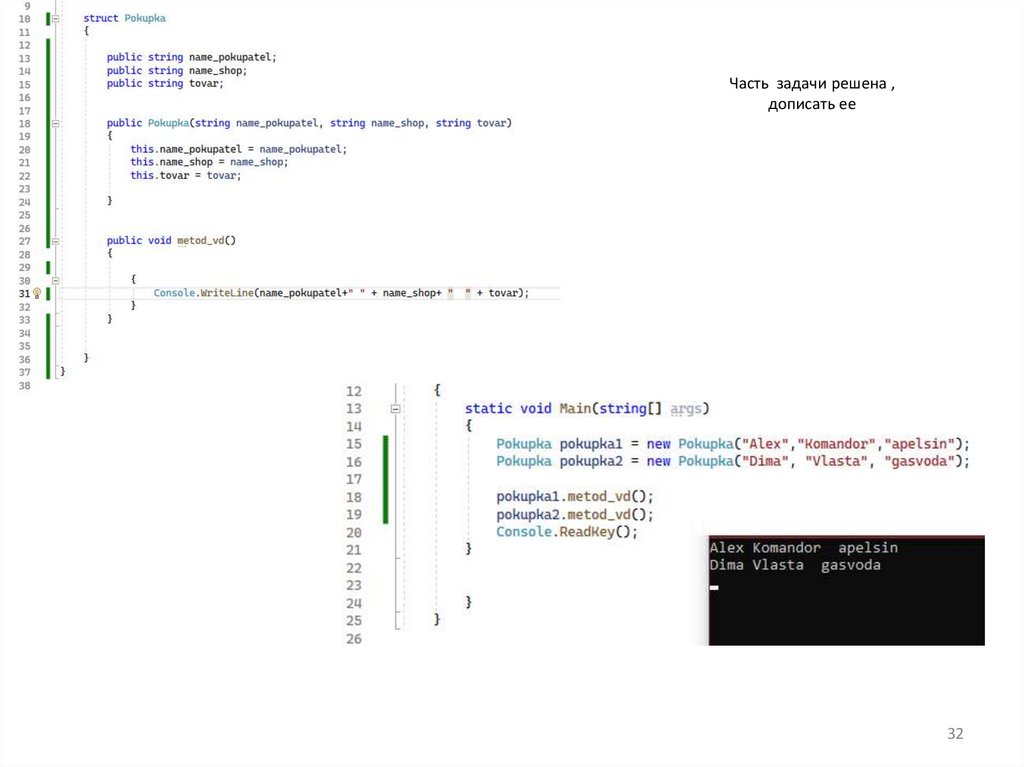Click the 'this.name_pokupatel = name_pokupatel;' assignment
This screenshot has width=1024, height=767.
pyautogui.click(x=238, y=149)
